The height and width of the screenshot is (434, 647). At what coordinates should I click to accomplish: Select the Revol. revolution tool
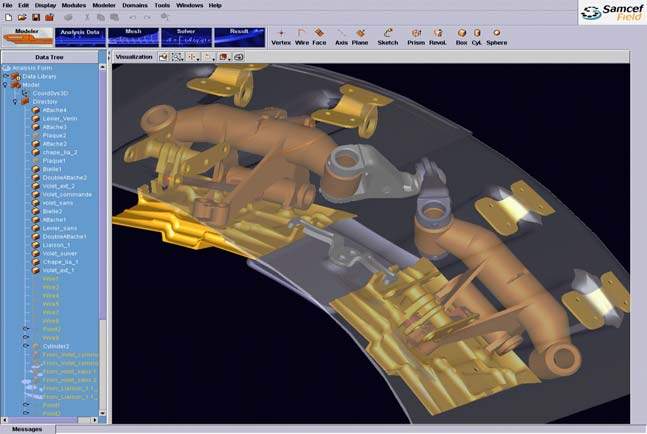[x=438, y=37]
